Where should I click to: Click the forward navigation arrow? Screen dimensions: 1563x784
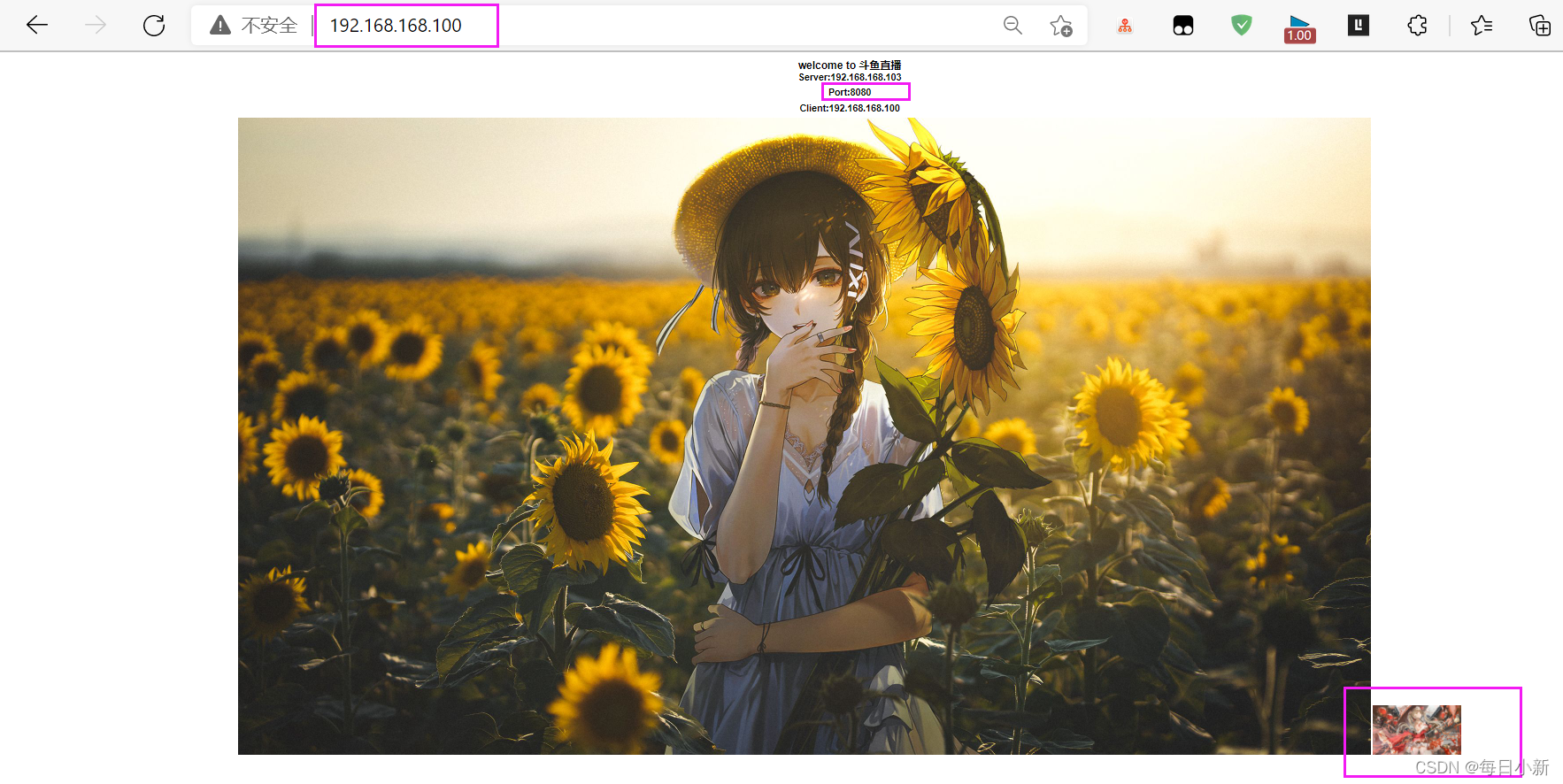click(x=96, y=25)
